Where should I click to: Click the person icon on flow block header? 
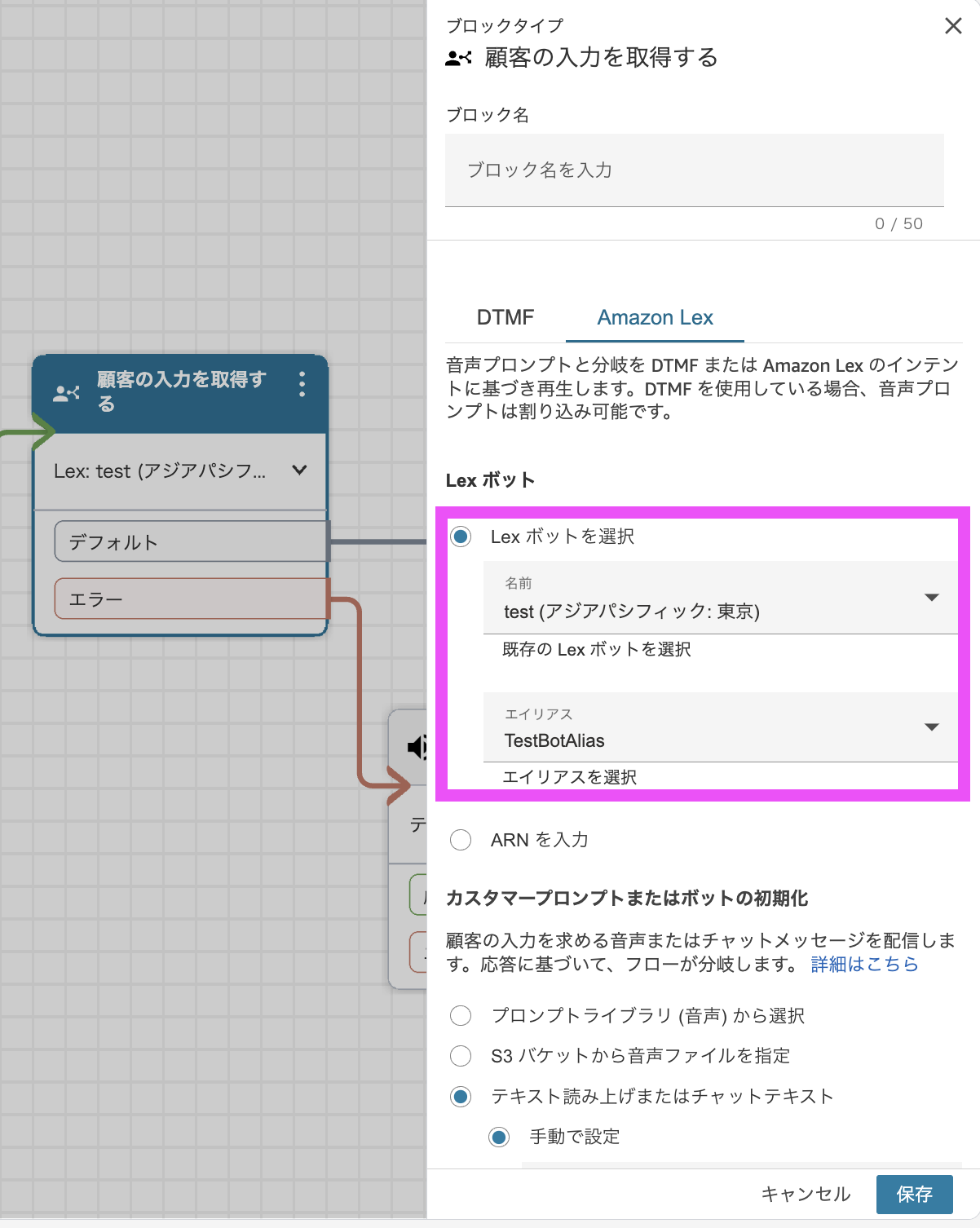66,394
